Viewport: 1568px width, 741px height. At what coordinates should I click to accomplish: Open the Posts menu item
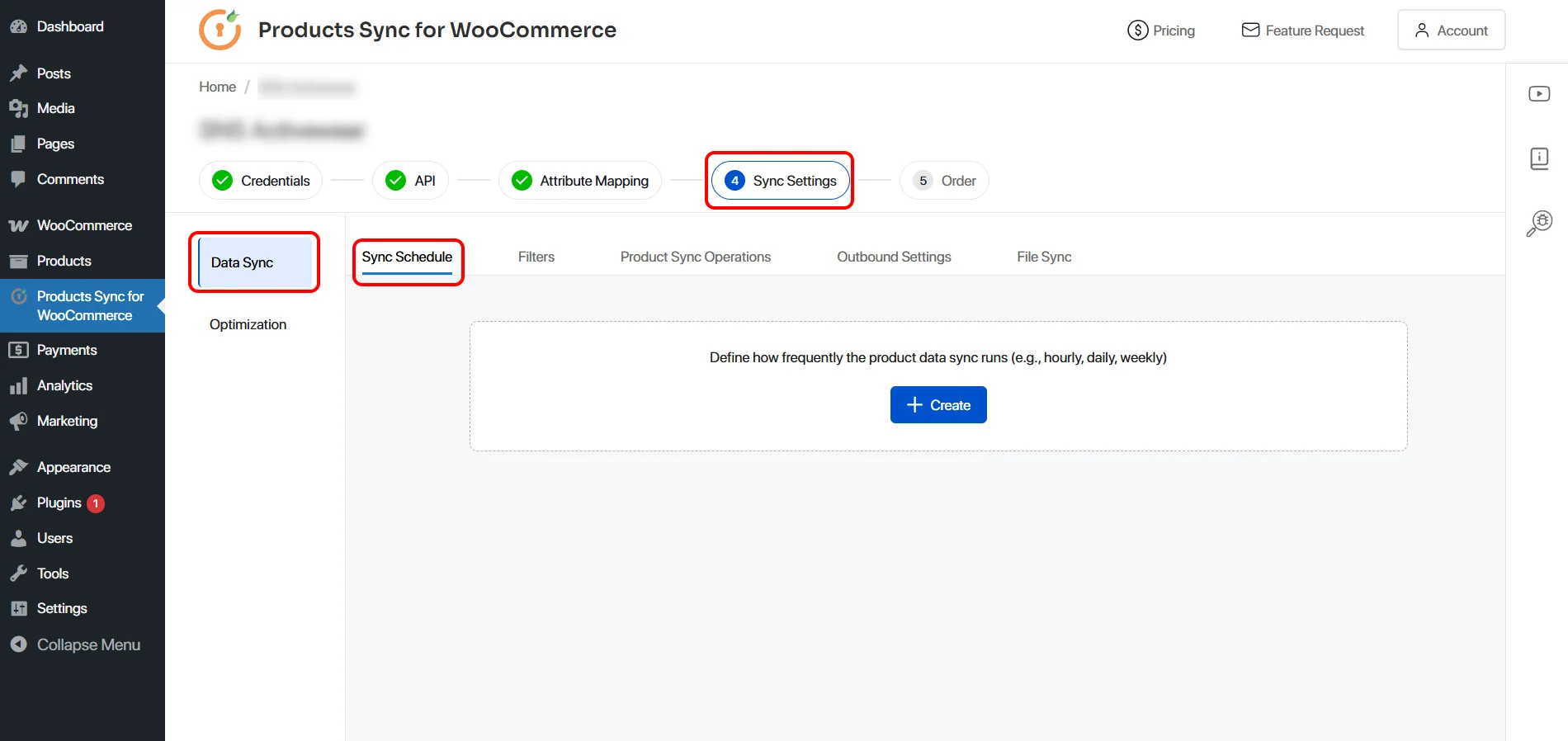(83, 73)
